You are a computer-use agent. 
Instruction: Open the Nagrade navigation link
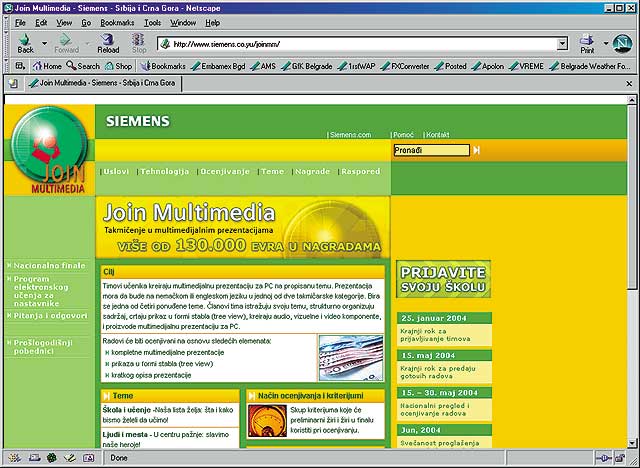point(312,171)
